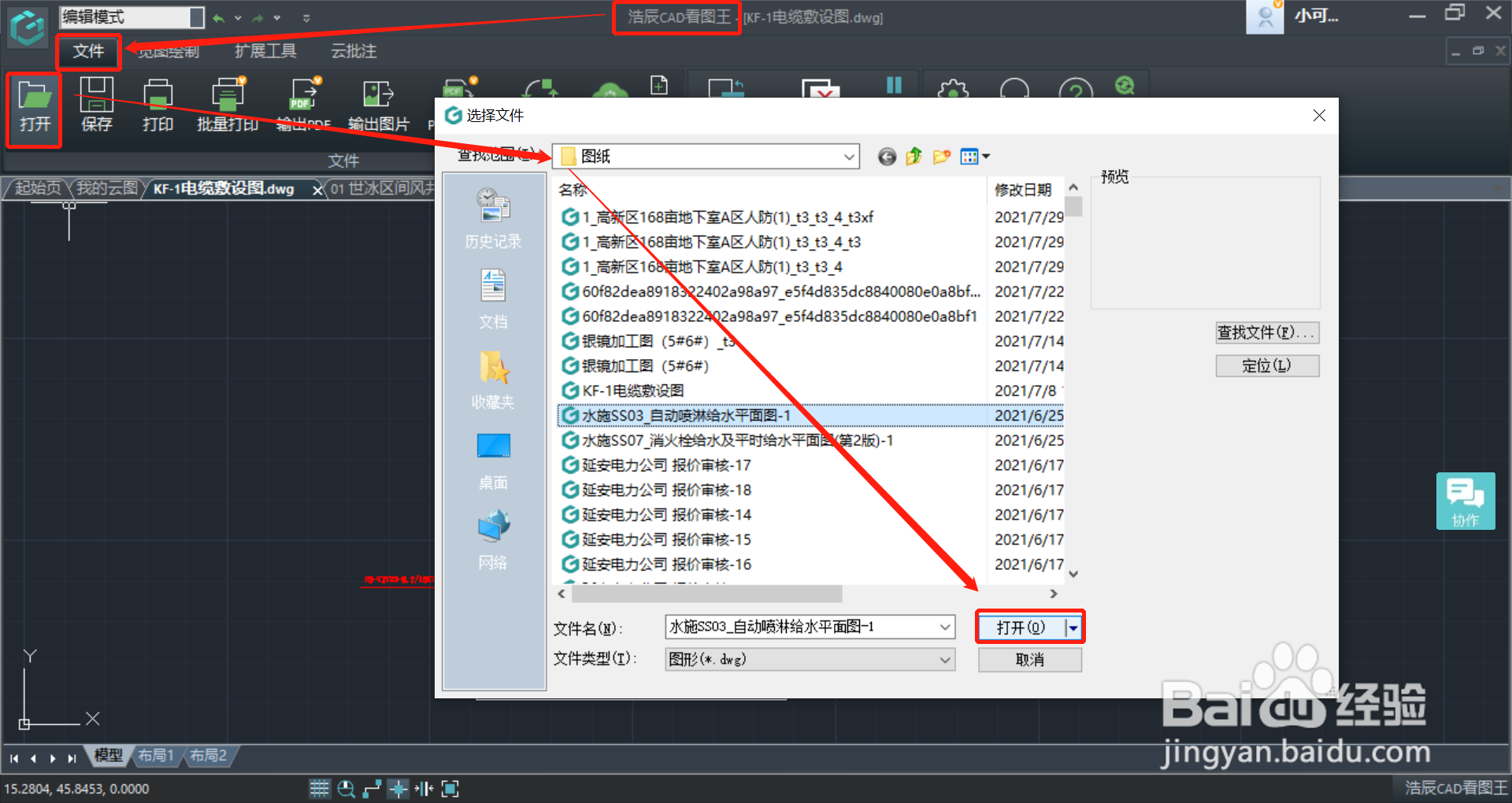Screen dimensions: 1512x803
Task: Close the 选择文件 dialog
Action: pyautogui.click(x=1319, y=116)
